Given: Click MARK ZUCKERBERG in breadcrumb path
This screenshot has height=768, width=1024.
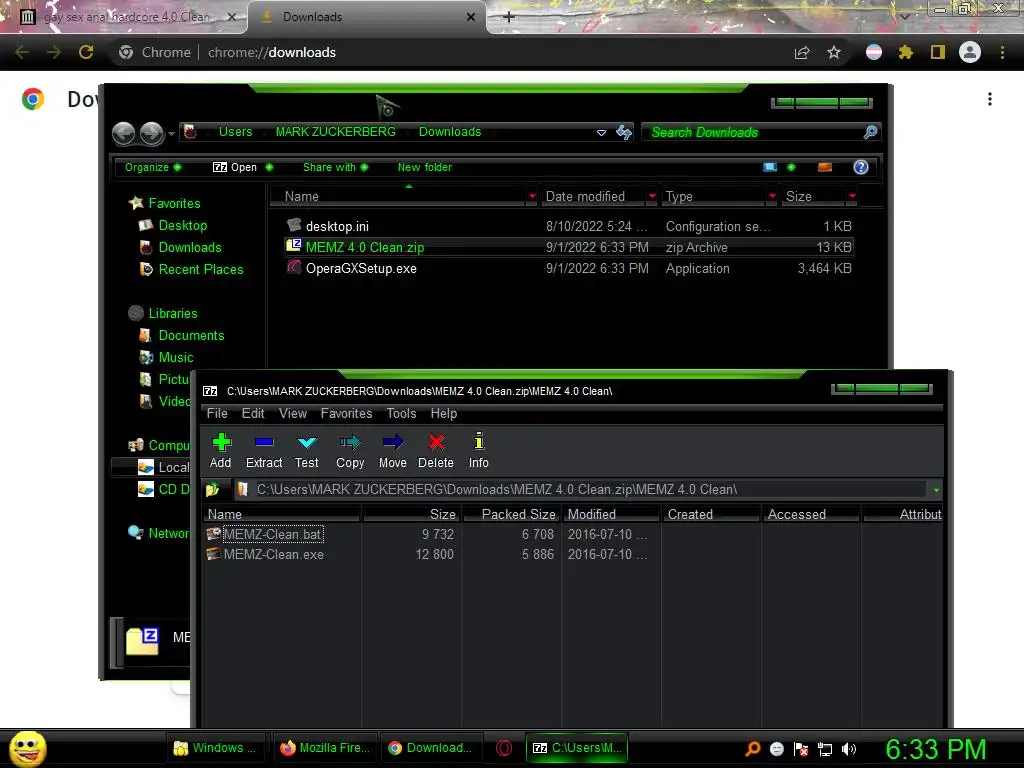Looking at the screenshot, I should [x=336, y=132].
